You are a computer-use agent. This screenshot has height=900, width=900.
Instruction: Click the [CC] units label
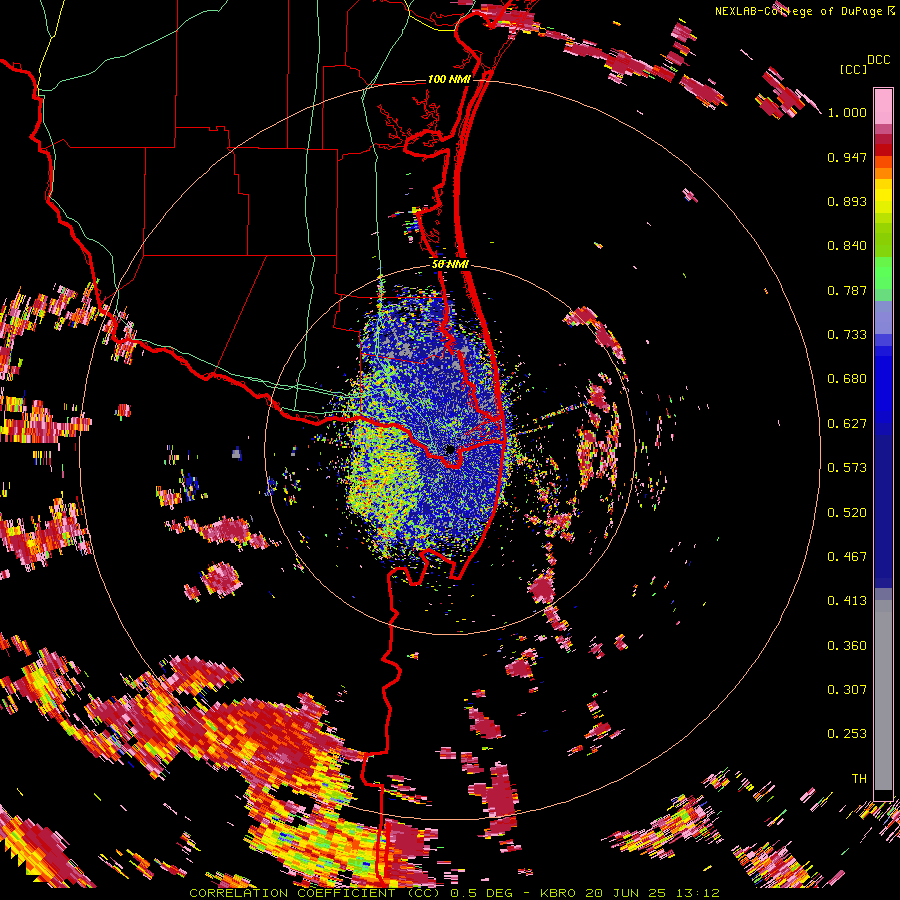coord(853,69)
